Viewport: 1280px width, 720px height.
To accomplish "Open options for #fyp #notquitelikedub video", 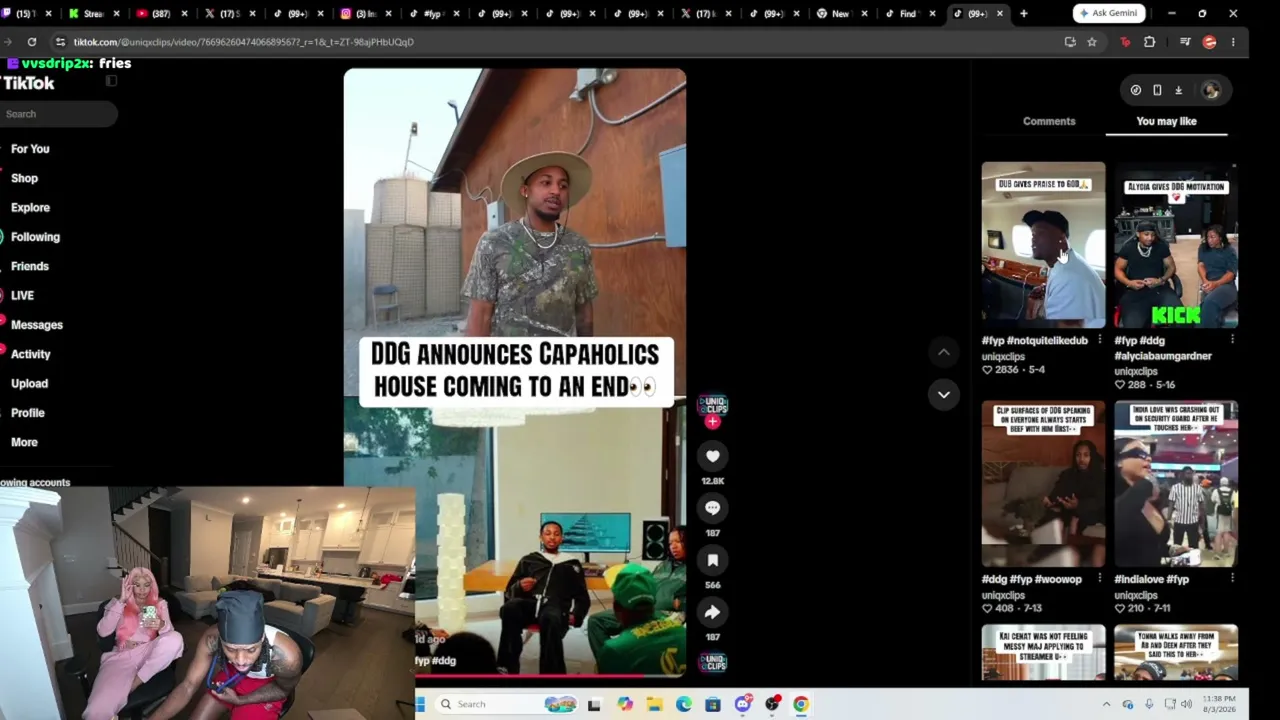I will tap(1099, 340).
